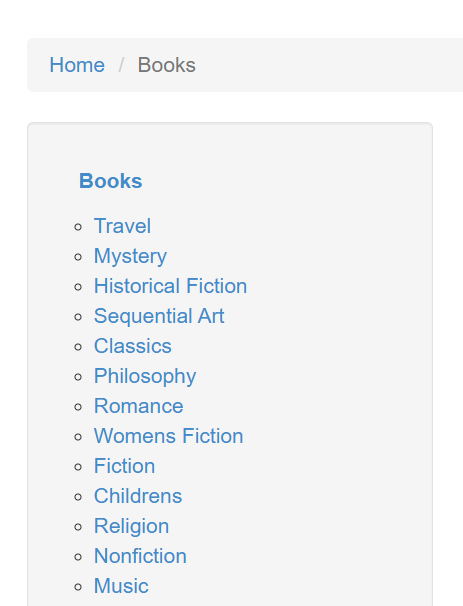The image size is (463, 606).
Task: Go to the Sequential Art category
Action: [159, 316]
